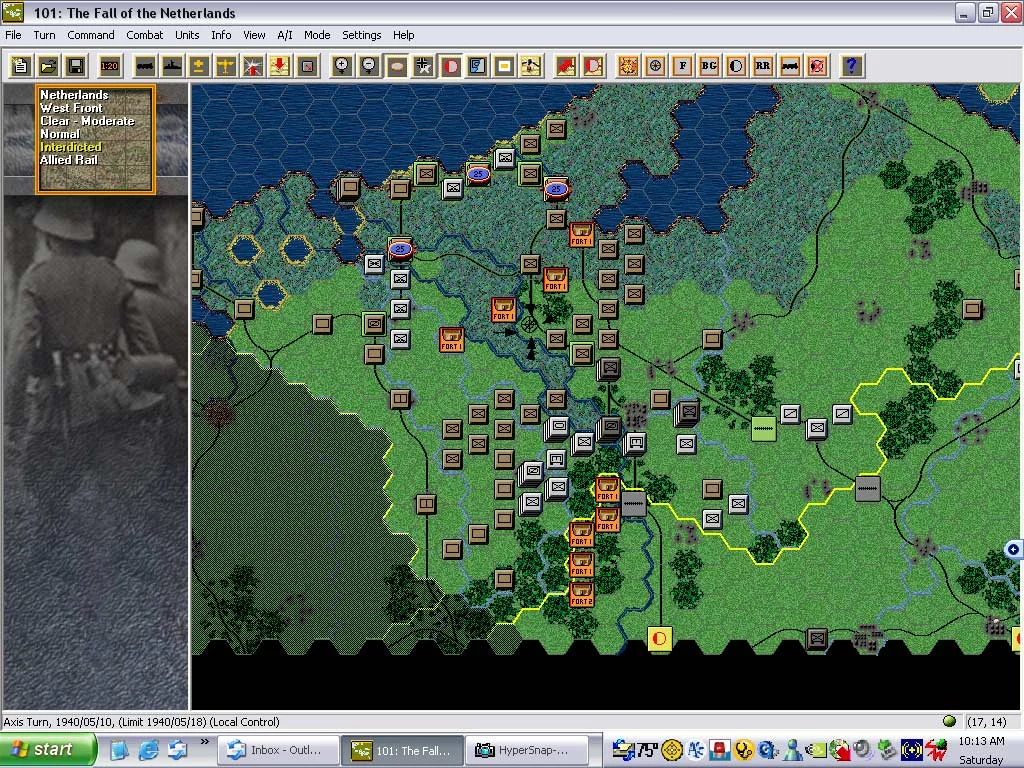Select the light green unit counter on the map
The width and height of the screenshot is (1024, 768).
[x=763, y=429]
